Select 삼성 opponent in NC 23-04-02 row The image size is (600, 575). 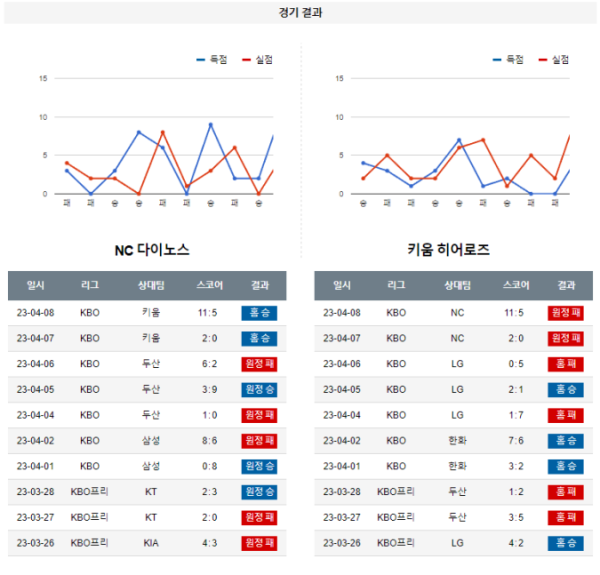[151, 441]
